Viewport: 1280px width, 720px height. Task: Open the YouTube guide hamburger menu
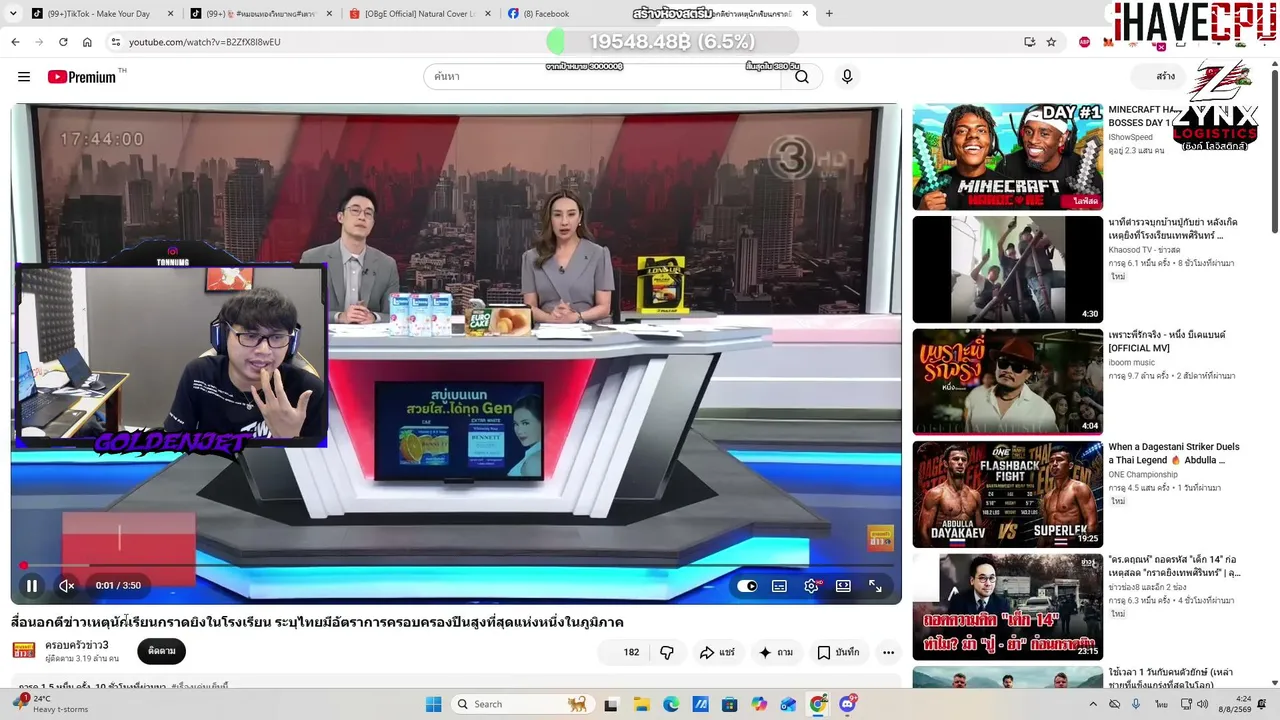pos(24,77)
